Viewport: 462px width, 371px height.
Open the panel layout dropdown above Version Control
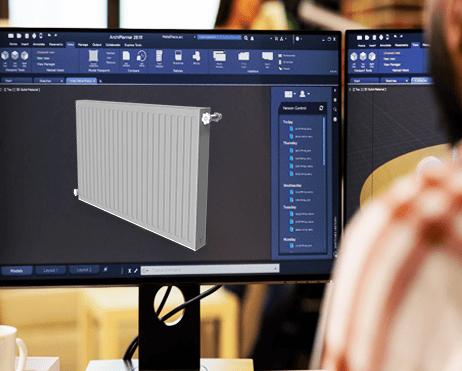[x=289, y=94]
